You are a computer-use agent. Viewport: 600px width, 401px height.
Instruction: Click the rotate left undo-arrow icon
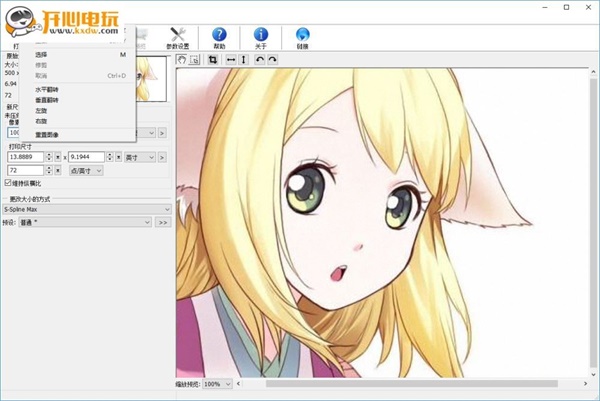coord(260,60)
